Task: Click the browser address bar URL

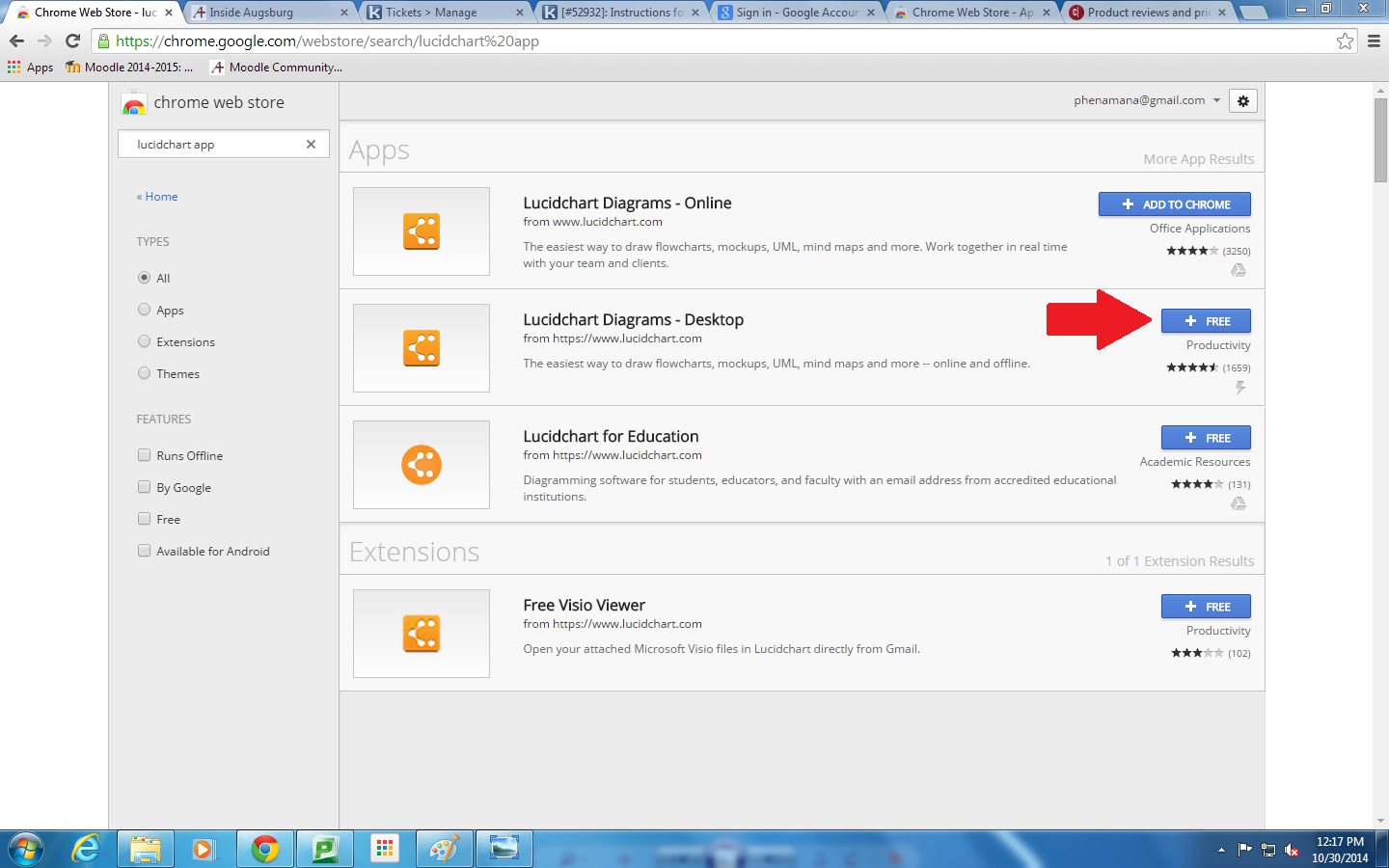Action: click(x=328, y=41)
